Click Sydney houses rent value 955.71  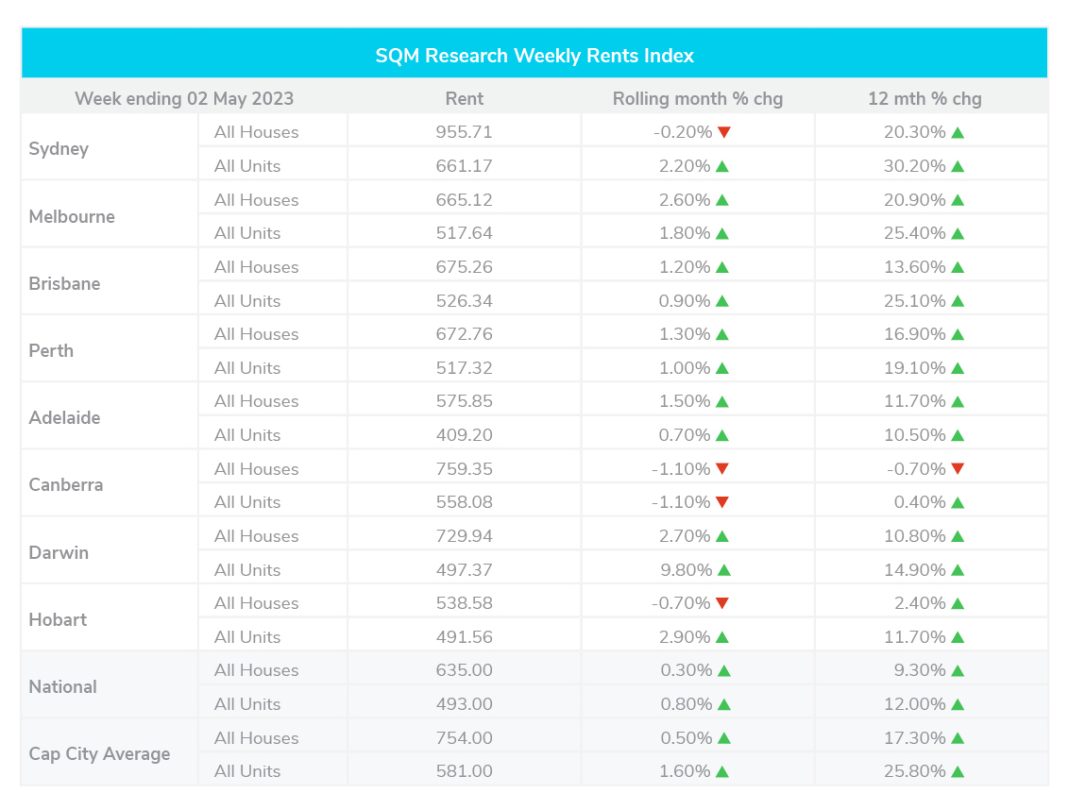[464, 132]
